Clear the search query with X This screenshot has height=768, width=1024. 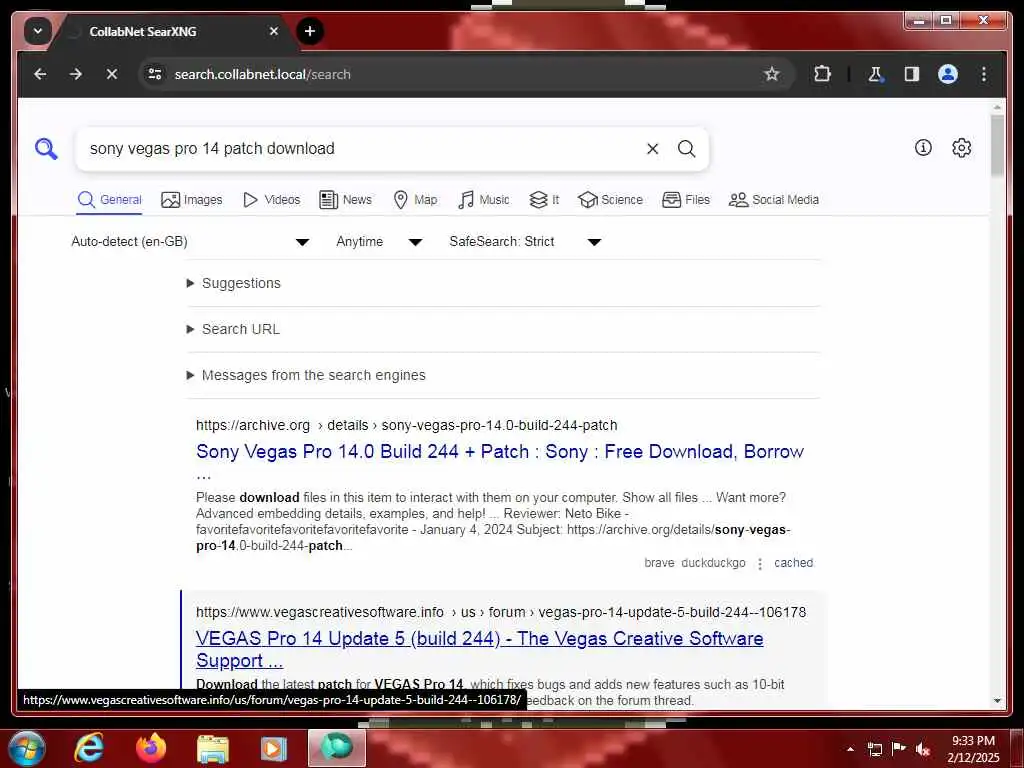pos(652,149)
